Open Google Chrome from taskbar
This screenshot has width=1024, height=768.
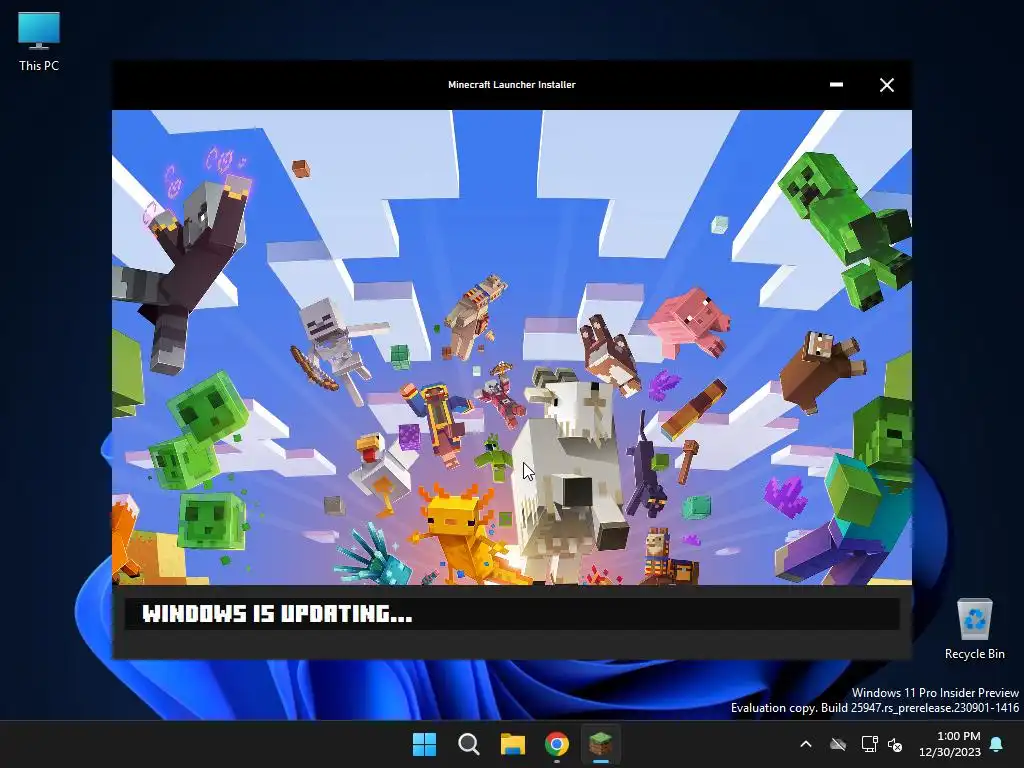click(x=556, y=744)
